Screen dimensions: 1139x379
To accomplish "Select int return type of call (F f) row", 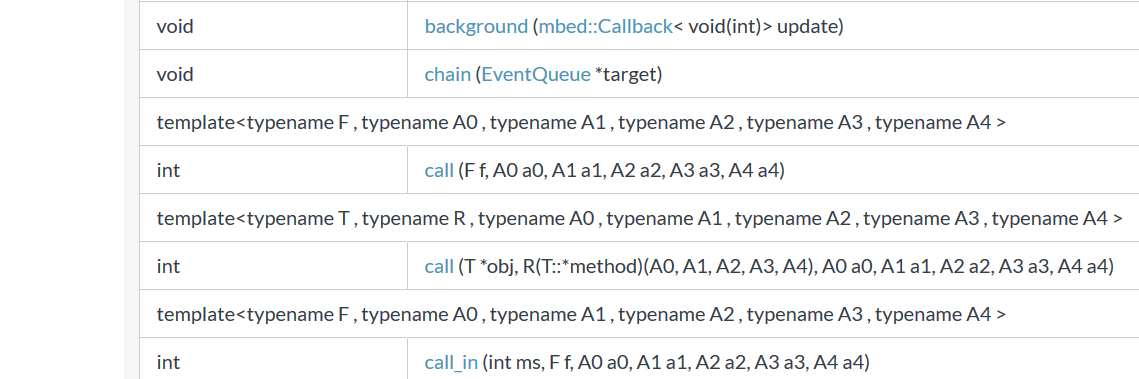I will tap(168, 171).
